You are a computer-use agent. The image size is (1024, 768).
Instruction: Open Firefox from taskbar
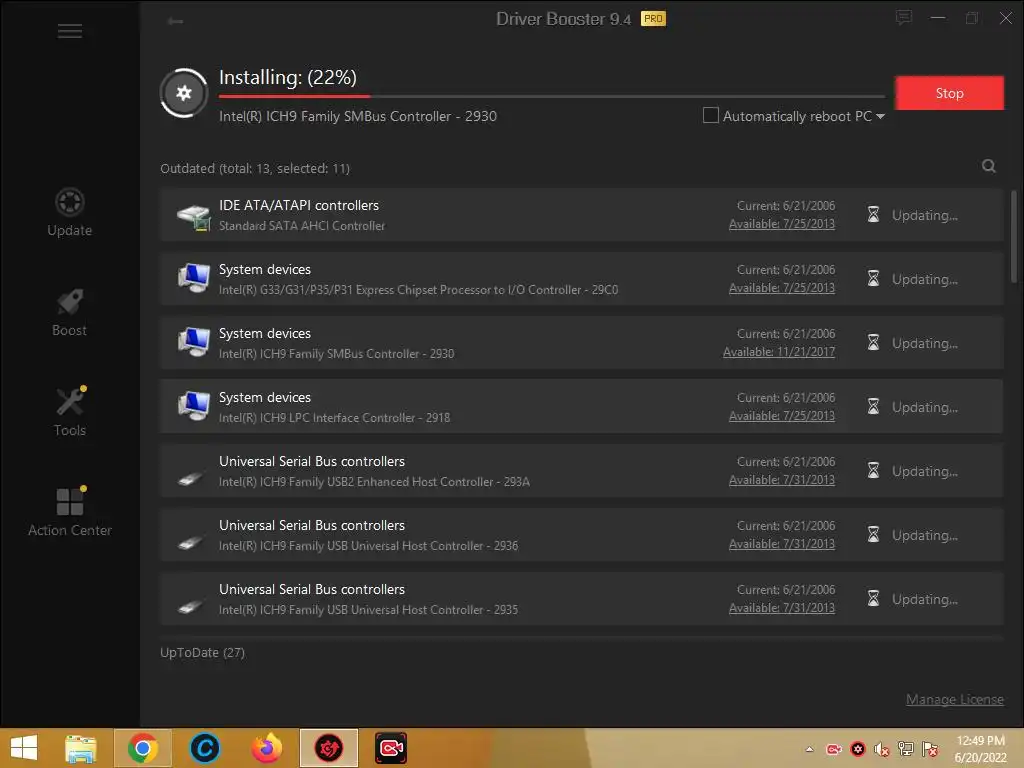coord(266,748)
